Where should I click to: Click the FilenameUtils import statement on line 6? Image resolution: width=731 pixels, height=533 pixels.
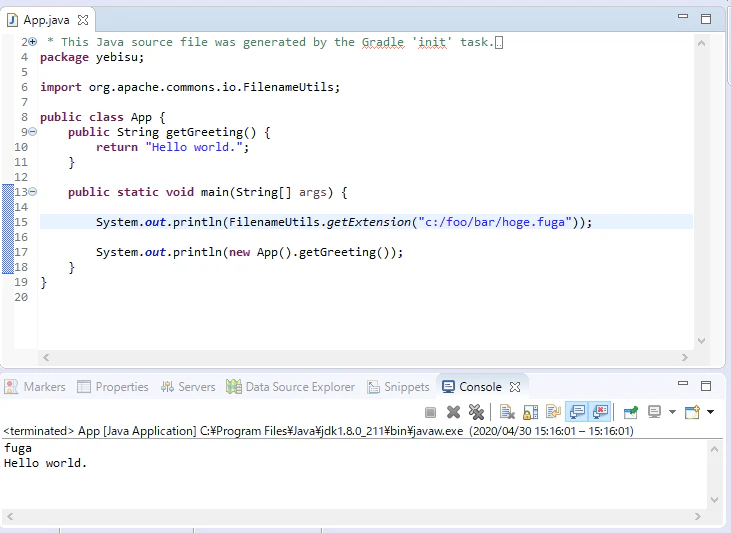click(x=190, y=87)
